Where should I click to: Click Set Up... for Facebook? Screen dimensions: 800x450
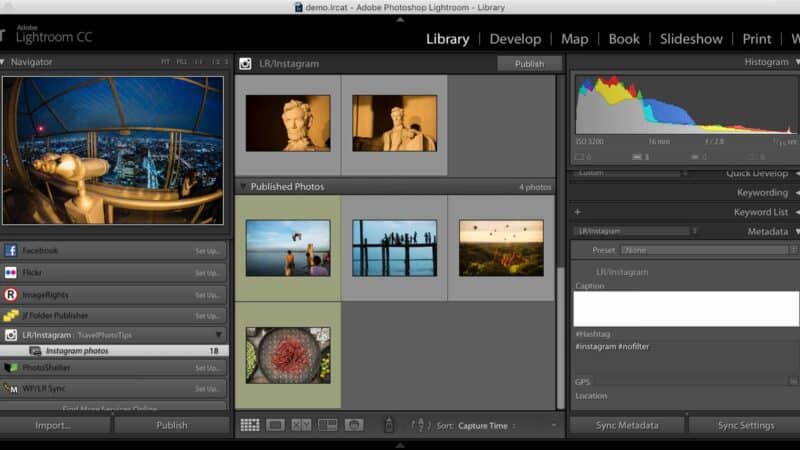pos(207,251)
